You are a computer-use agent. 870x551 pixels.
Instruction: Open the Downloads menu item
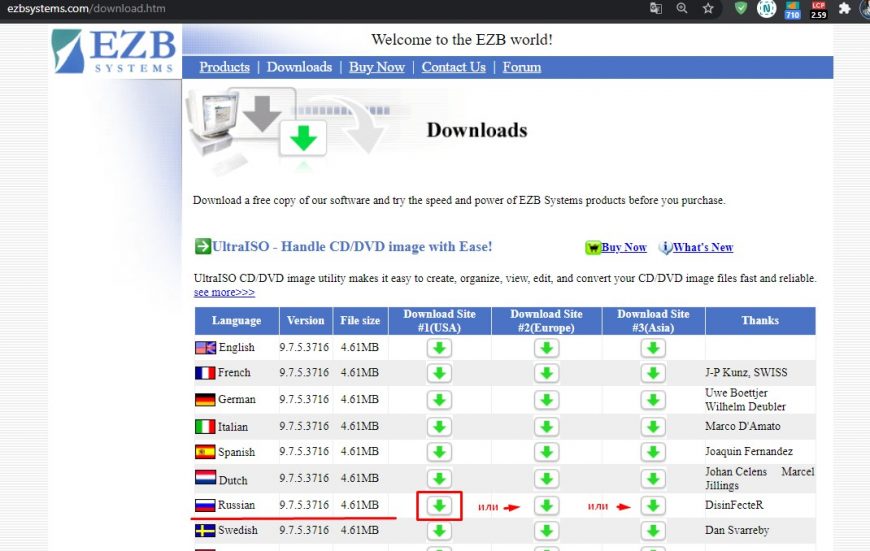click(x=299, y=67)
